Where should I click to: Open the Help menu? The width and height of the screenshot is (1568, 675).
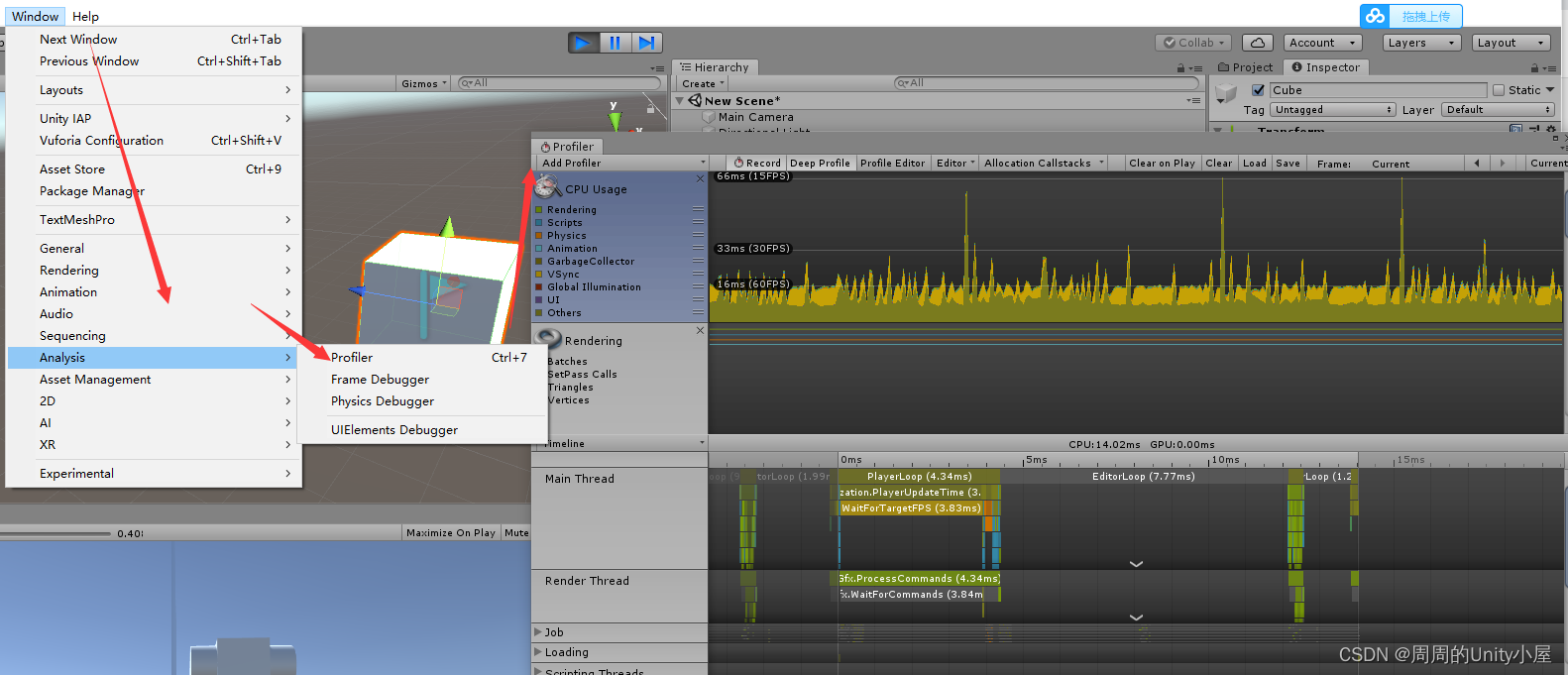click(x=85, y=16)
